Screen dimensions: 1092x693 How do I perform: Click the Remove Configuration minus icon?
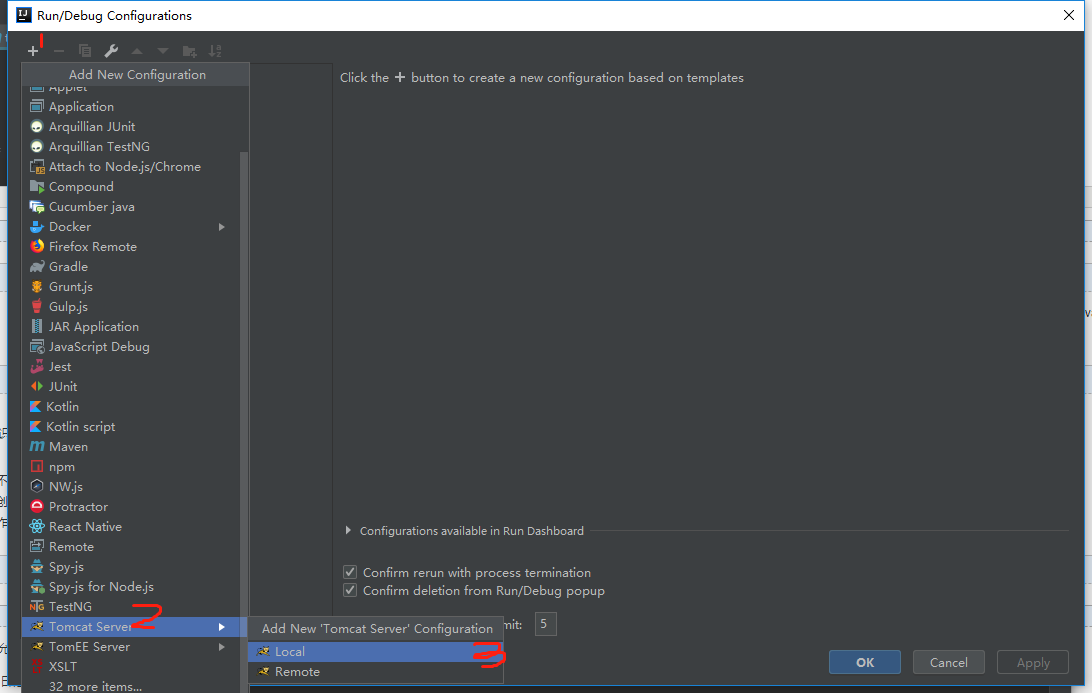[x=58, y=51]
